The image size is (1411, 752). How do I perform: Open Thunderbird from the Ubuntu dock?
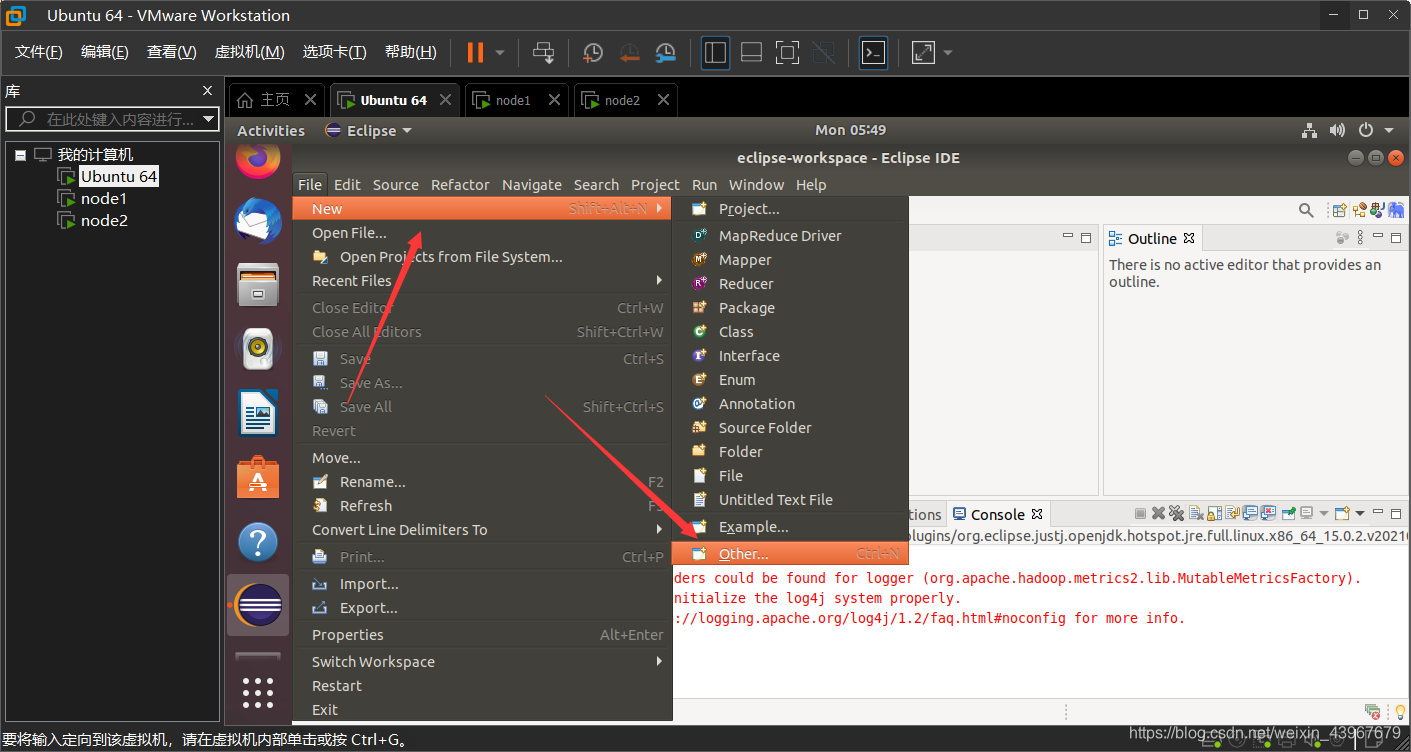click(x=258, y=220)
